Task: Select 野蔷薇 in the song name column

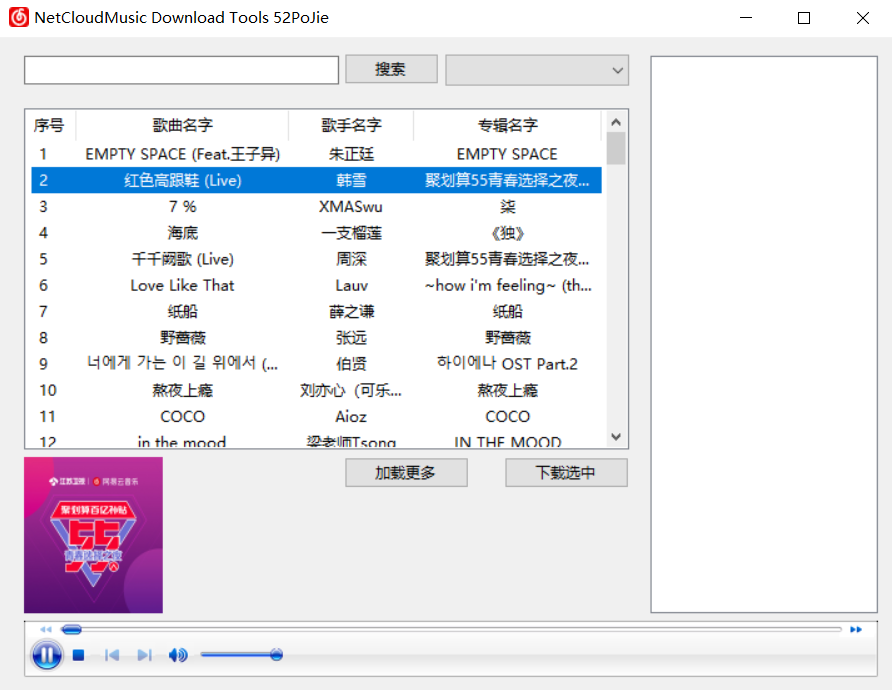Action: pyautogui.click(x=183, y=337)
